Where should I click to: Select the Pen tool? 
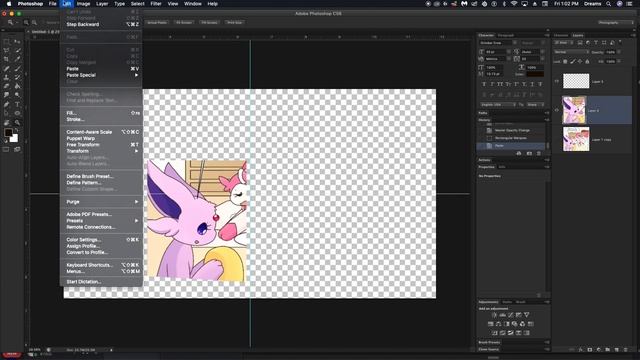pyautogui.click(x=7, y=104)
